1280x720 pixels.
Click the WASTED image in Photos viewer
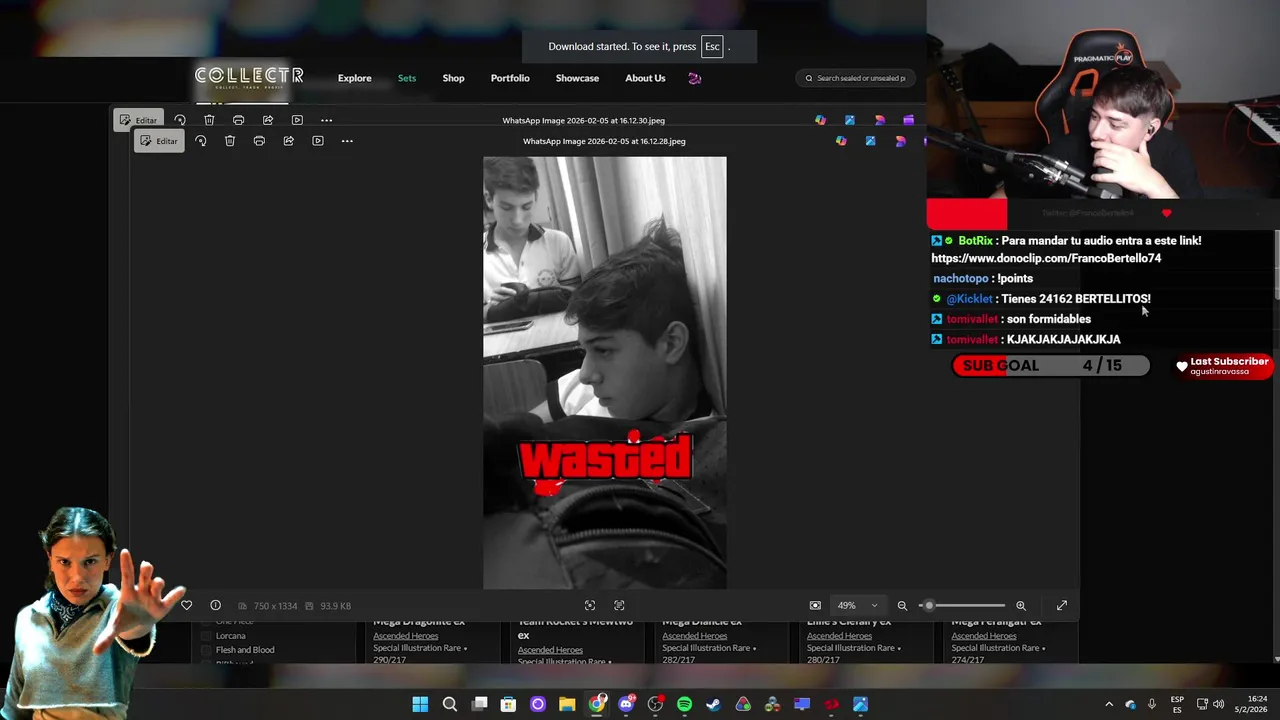pyautogui.click(x=605, y=373)
